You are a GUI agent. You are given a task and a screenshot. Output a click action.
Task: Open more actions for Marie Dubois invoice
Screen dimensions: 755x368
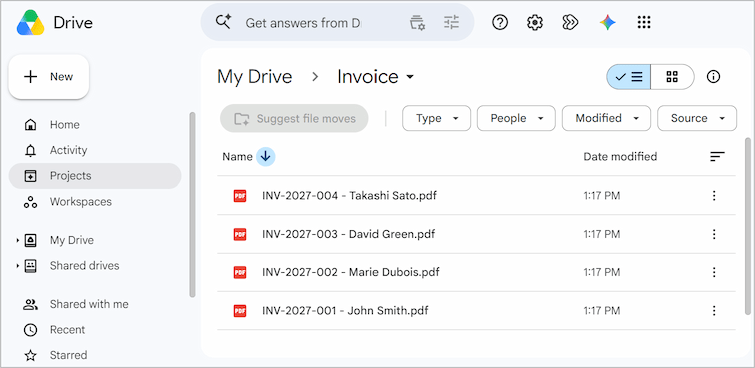tap(714, 272)
